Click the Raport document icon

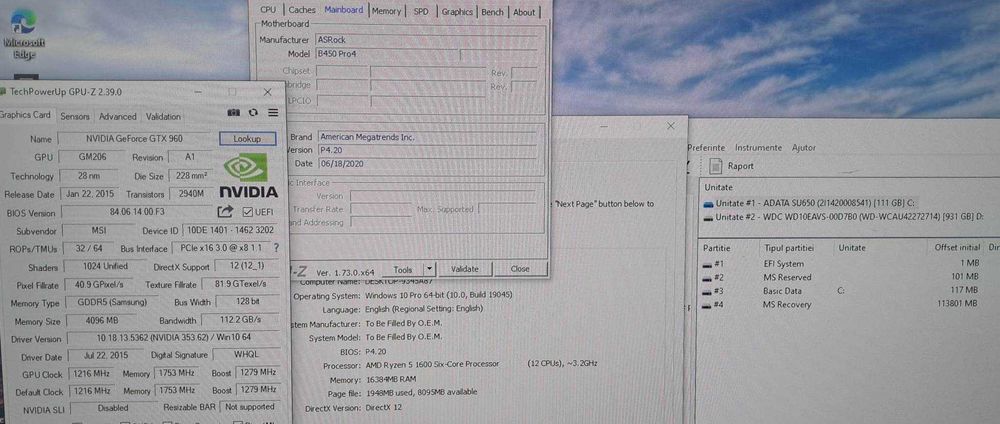(x=716, y=166)
